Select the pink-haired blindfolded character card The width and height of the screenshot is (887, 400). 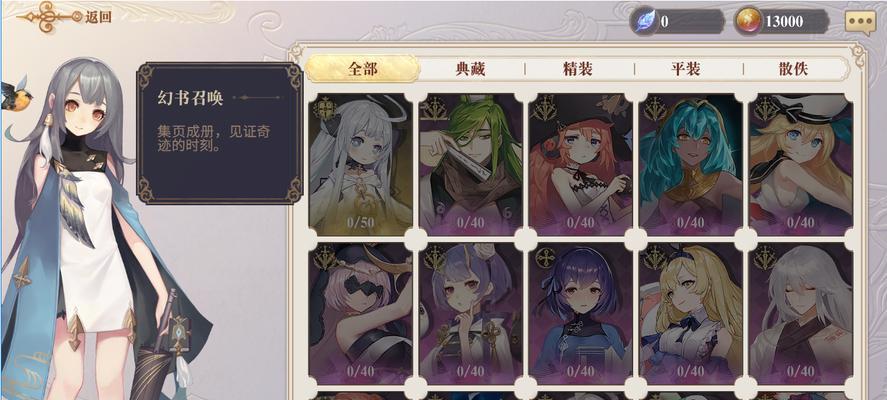click(361, 314)
